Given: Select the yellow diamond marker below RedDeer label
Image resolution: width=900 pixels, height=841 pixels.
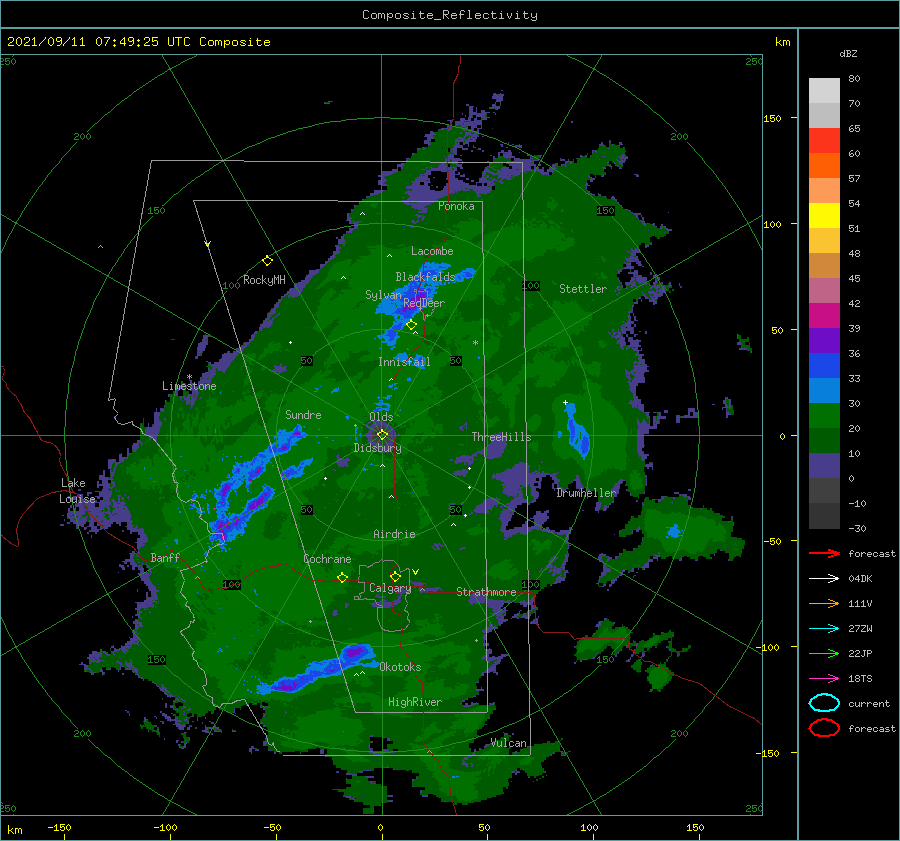Looking at the screenshot, I should 411,325.
